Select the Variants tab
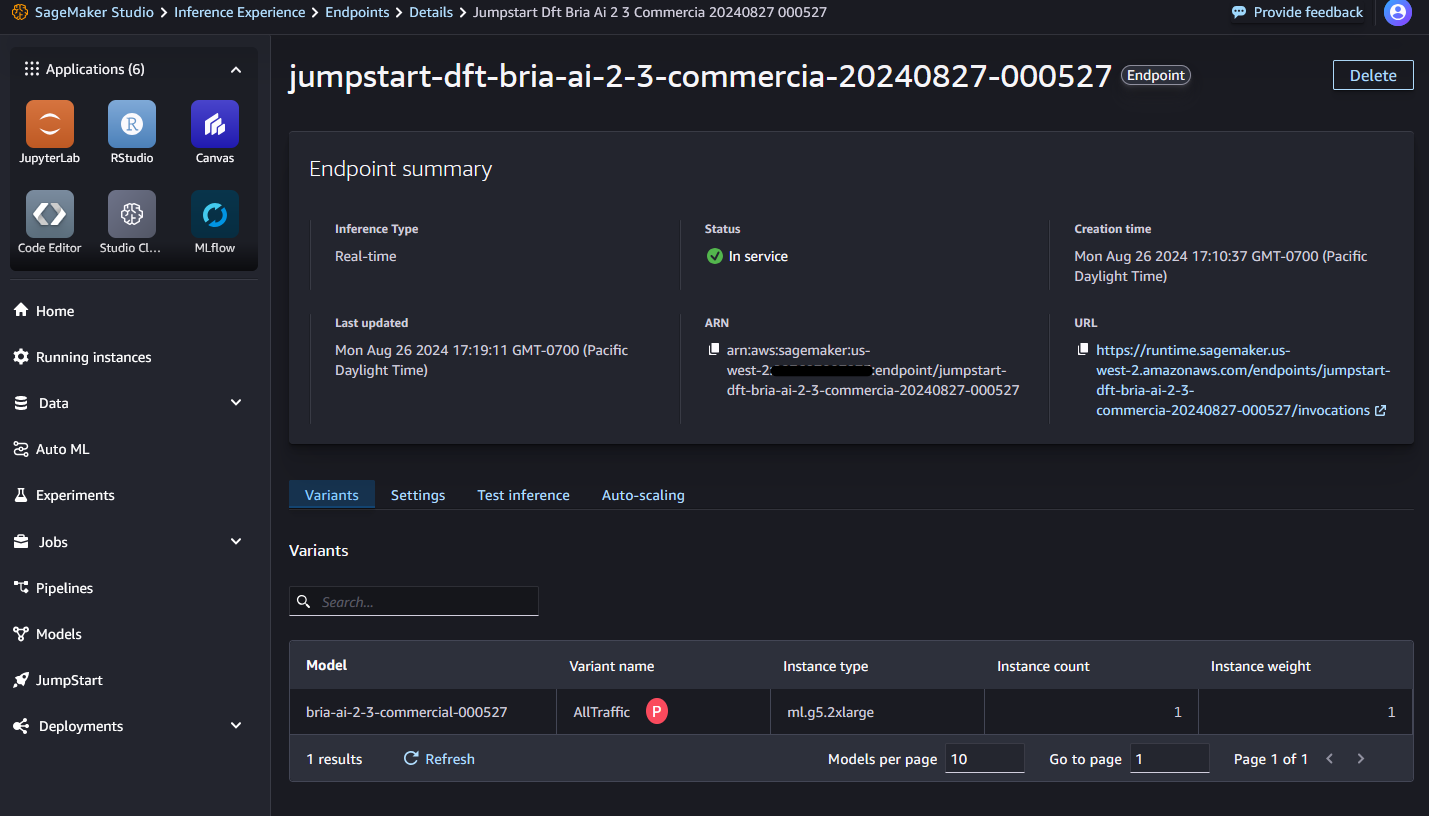This screenshot has width=1429, height=816. point(332,494)
